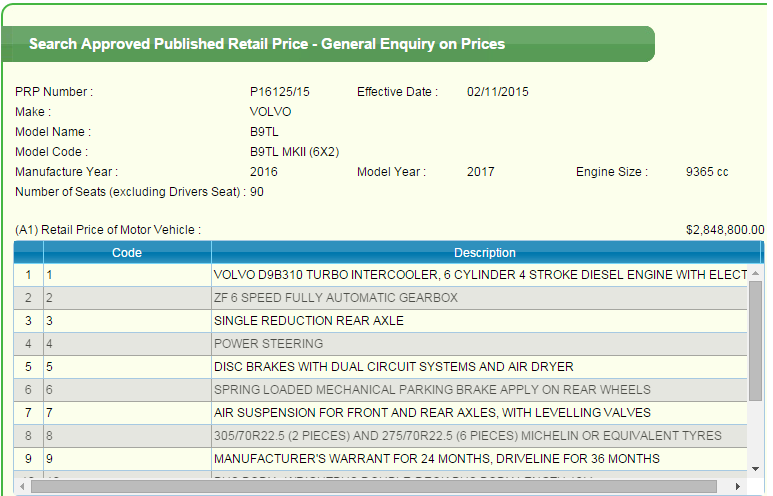Click the Number of Seats label
This screenshot has height=496, width=773.
pyautogui.click(x=131, y=192)
